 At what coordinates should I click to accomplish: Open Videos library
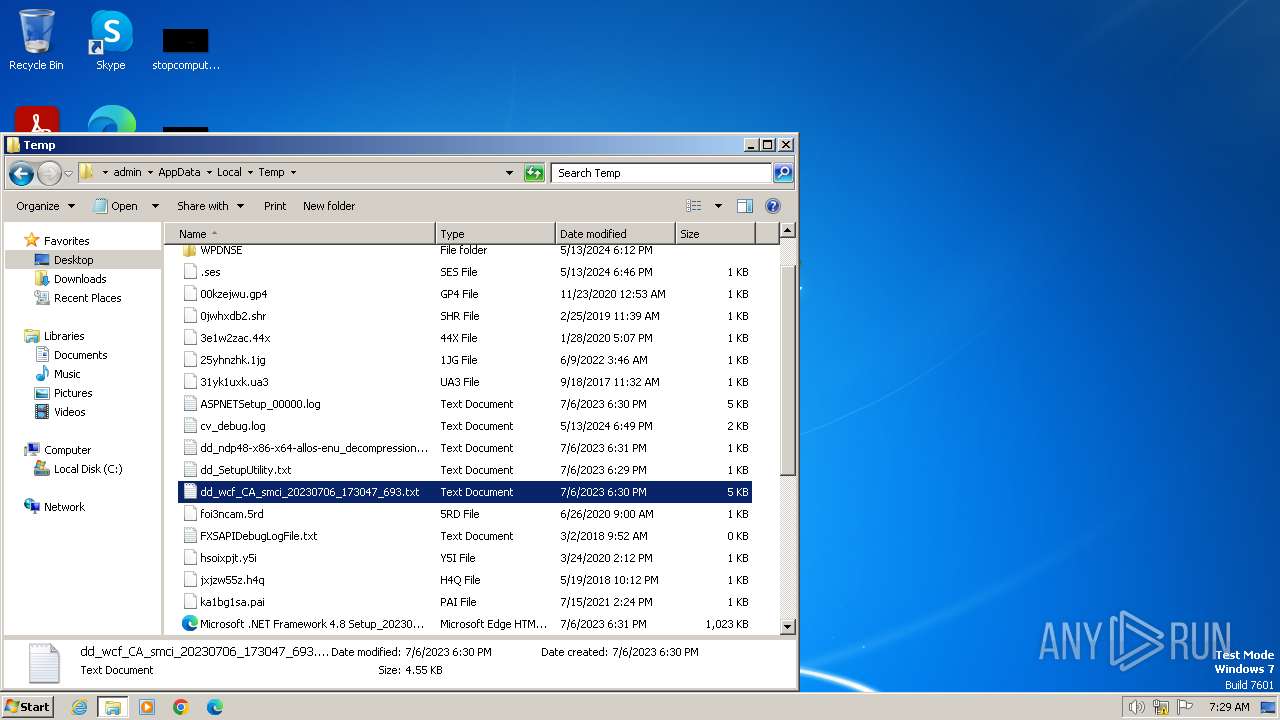(x=69, y=412)
